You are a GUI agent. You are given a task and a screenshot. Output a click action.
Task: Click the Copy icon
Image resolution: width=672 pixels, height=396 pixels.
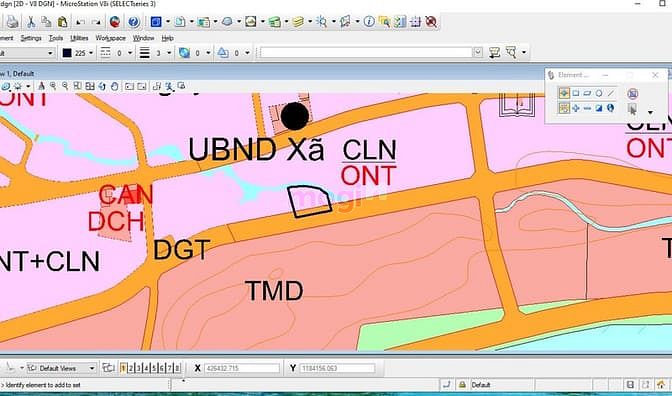coord(46,22)
